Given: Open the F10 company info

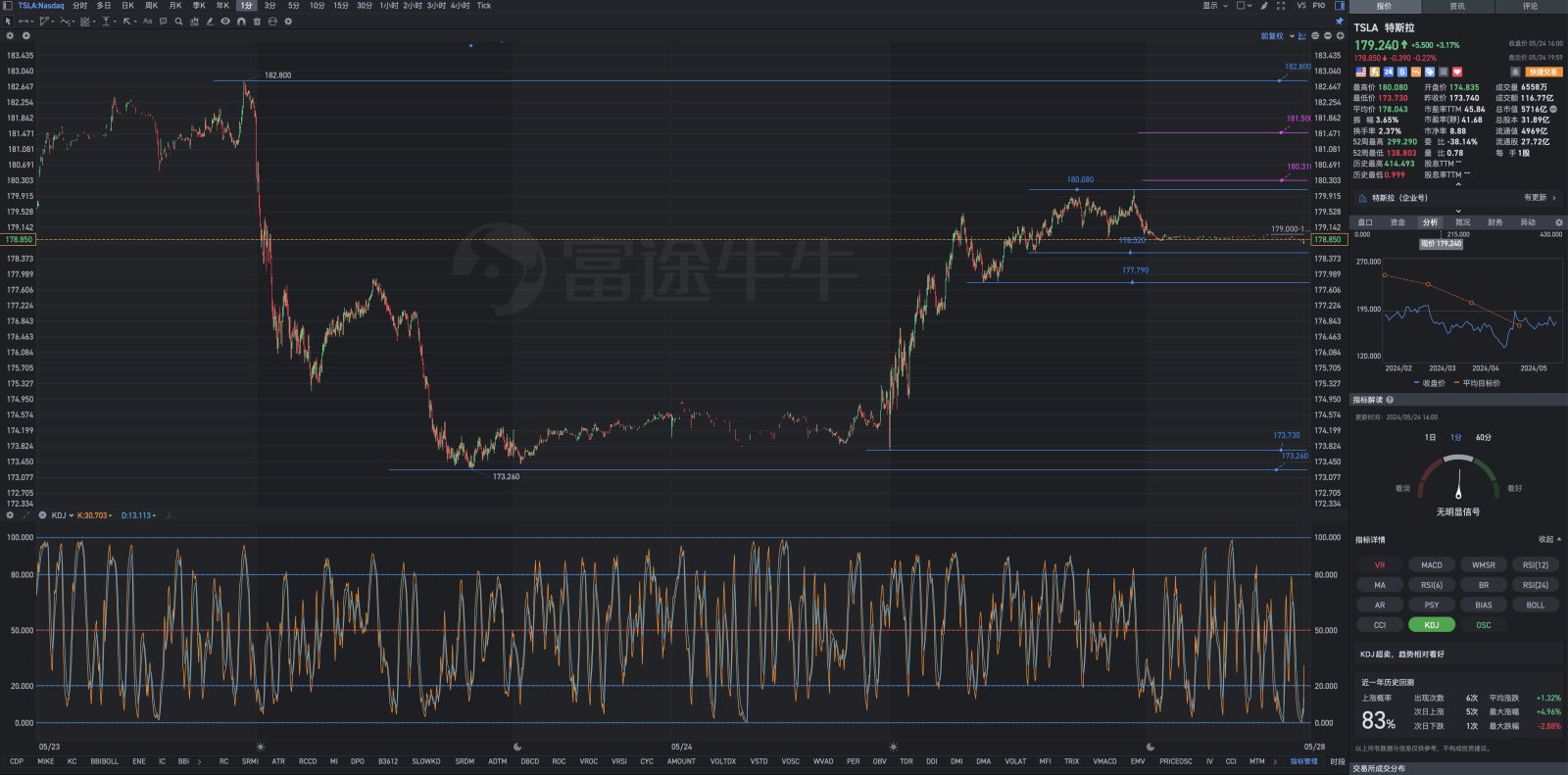Looking at the screenshot, I should click(x=1319, y=6).
